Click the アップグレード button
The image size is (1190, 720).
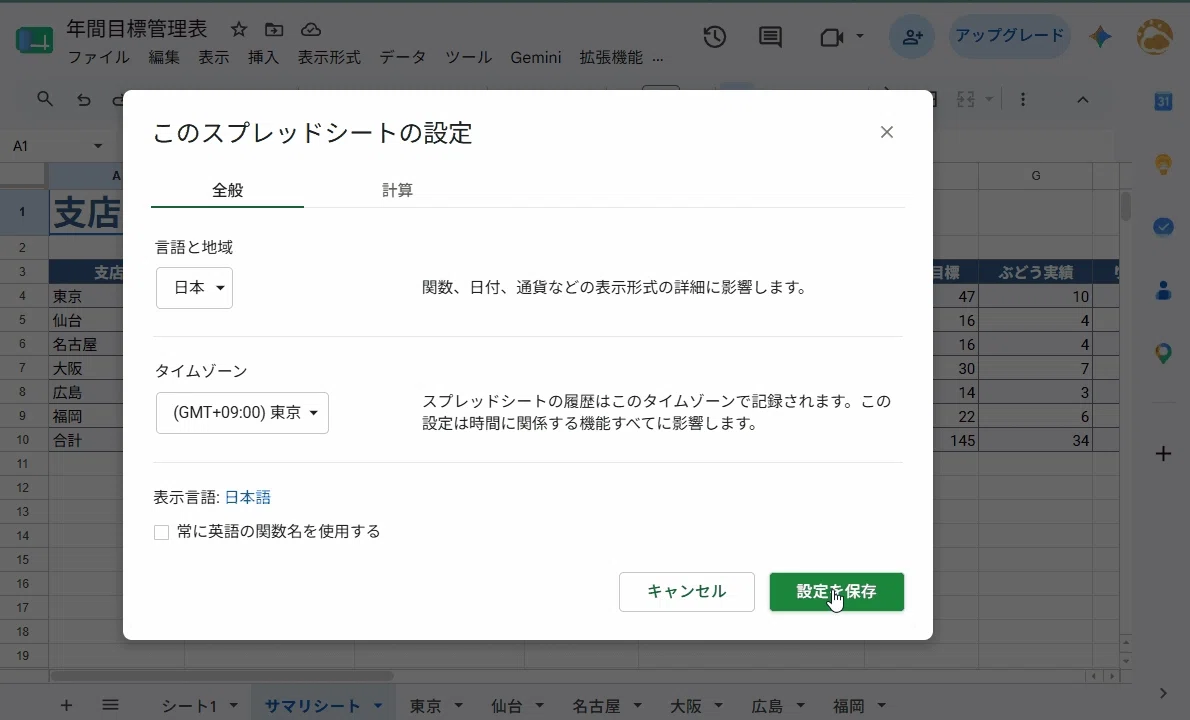click(x=1009, y=36)
